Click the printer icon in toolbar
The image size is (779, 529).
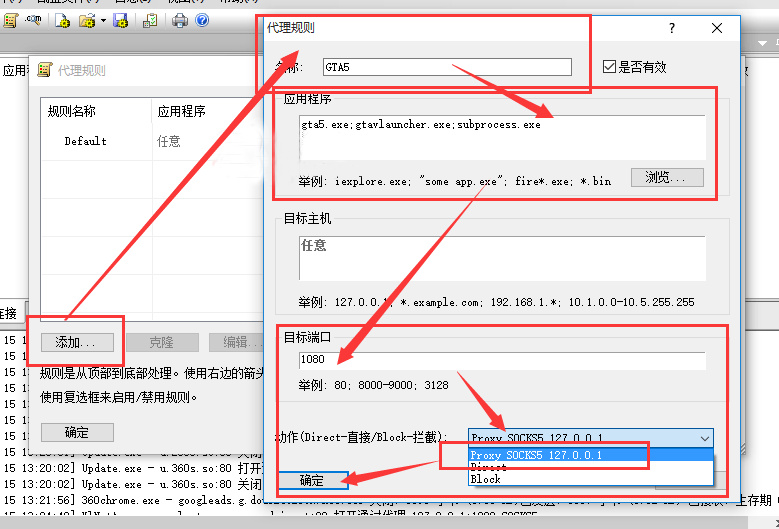tap(180, 20)
